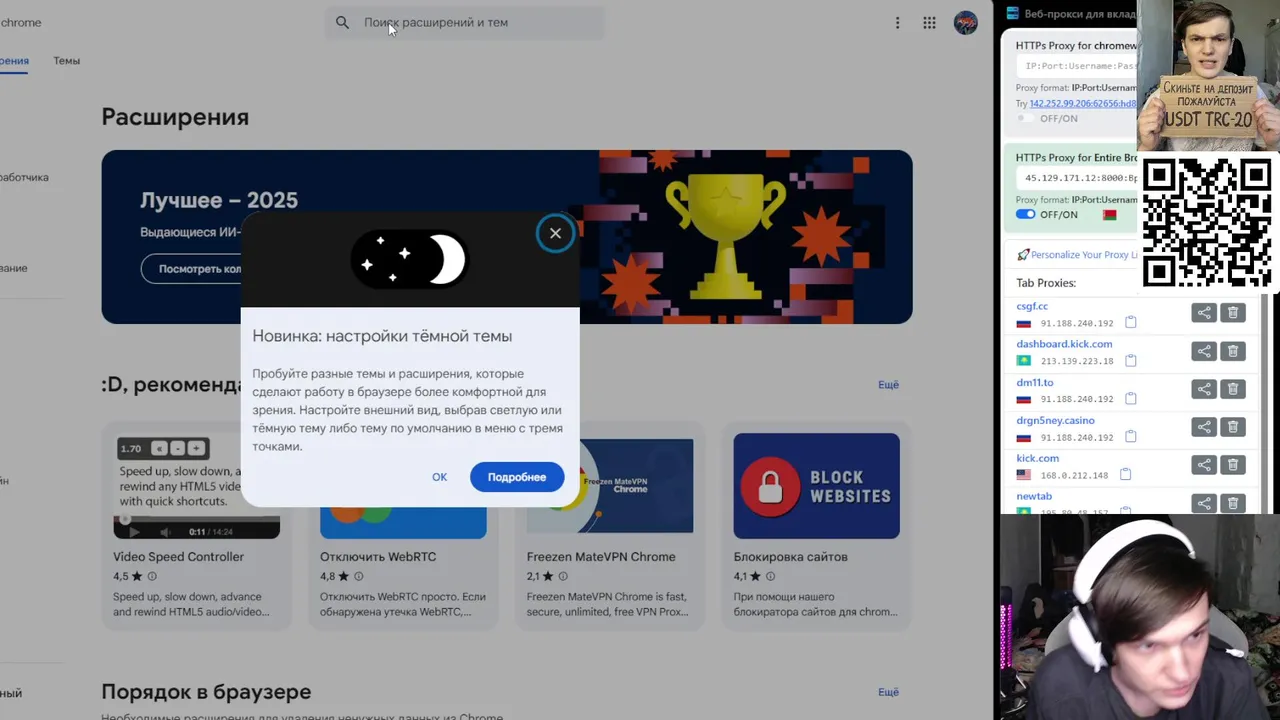Open the newtab proxy entry
Screen dimensions: 1280x720
(1034, 496)
